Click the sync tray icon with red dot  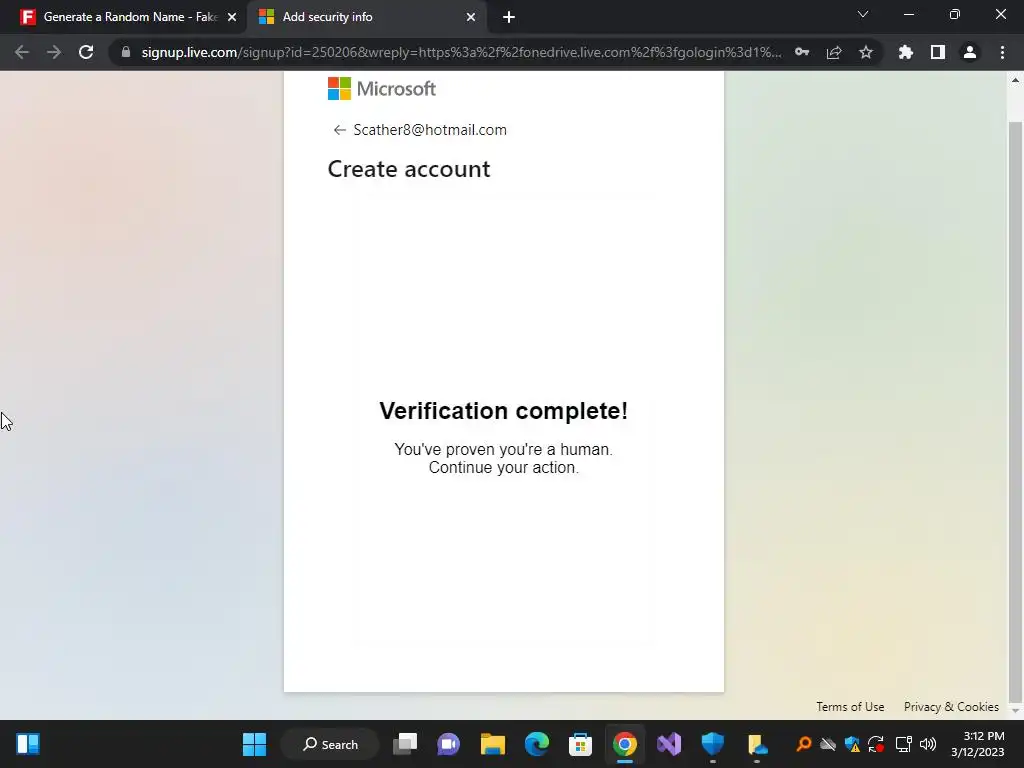pos(876,744)
